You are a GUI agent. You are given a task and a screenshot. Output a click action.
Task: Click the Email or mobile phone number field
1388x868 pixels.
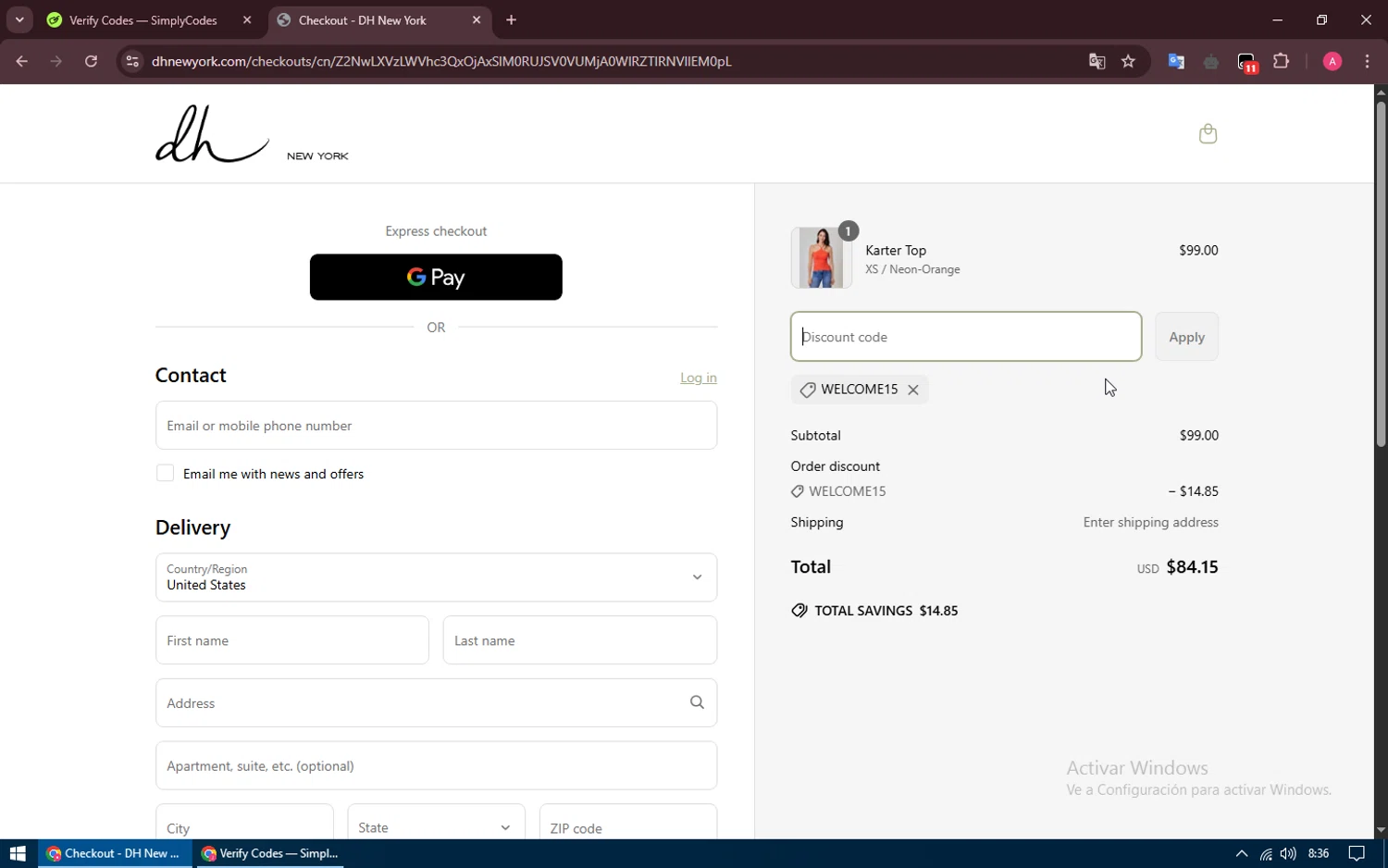[x=436, y=426]
